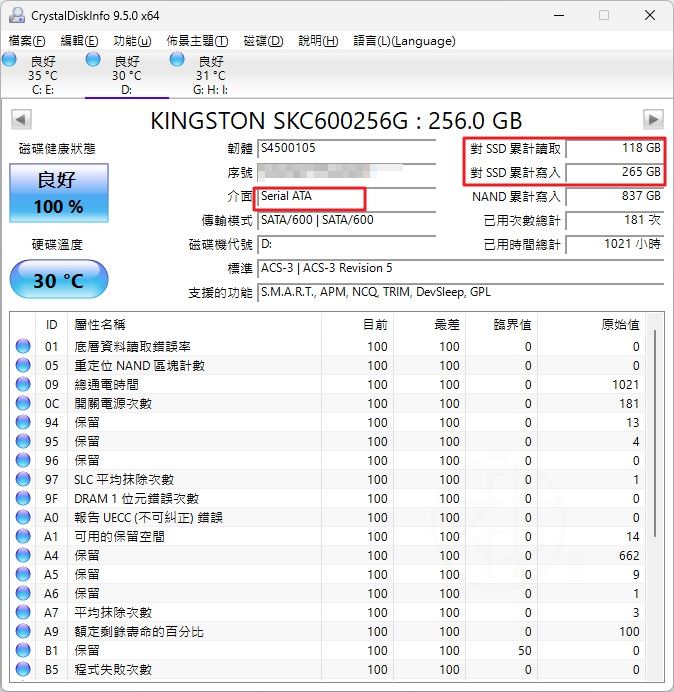Click the 良好 100 % health status button

59,193
